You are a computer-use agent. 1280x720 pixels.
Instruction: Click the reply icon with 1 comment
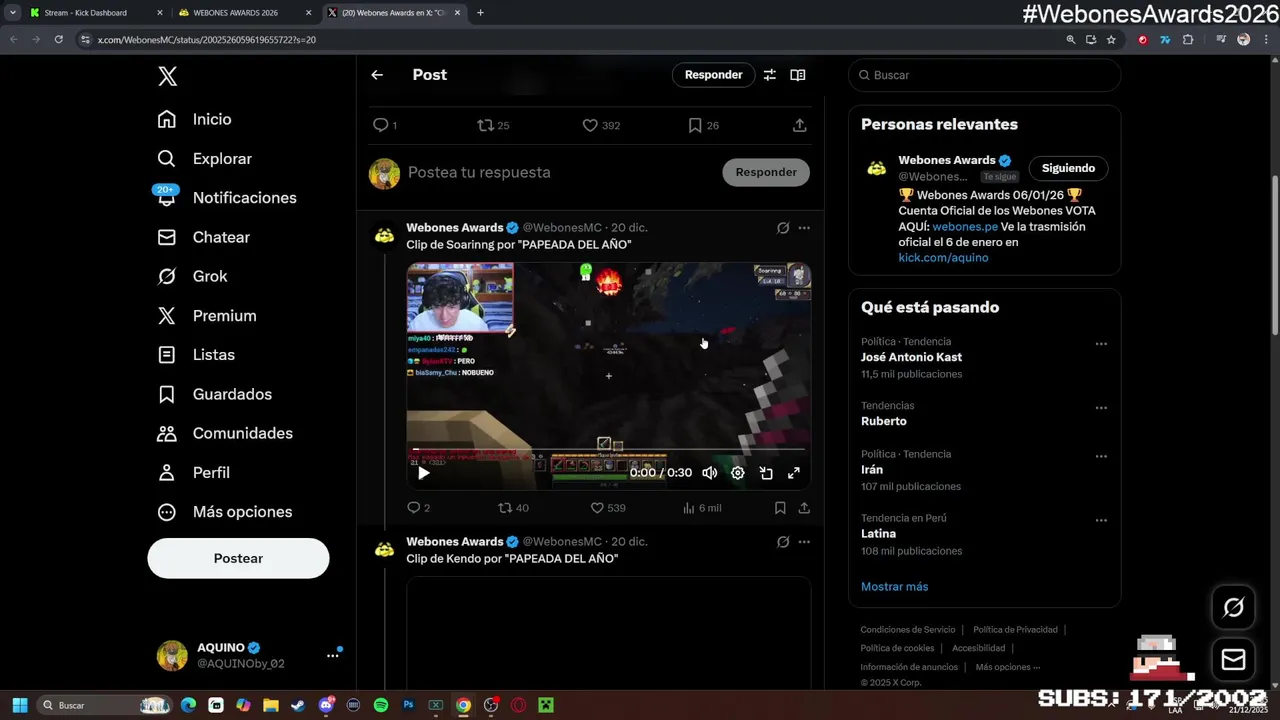(x=380, y=125)
